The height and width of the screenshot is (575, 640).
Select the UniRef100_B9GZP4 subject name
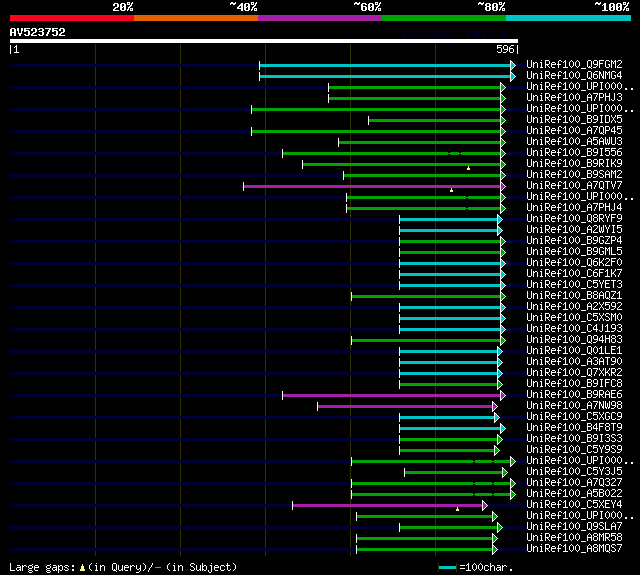pos(574,241)
